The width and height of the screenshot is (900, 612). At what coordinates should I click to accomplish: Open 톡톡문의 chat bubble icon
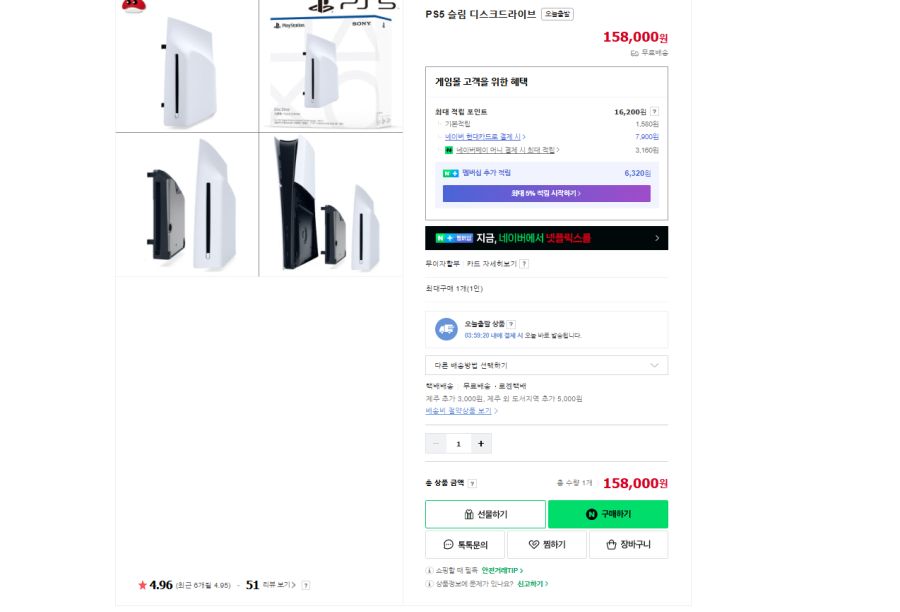point(448,544)
